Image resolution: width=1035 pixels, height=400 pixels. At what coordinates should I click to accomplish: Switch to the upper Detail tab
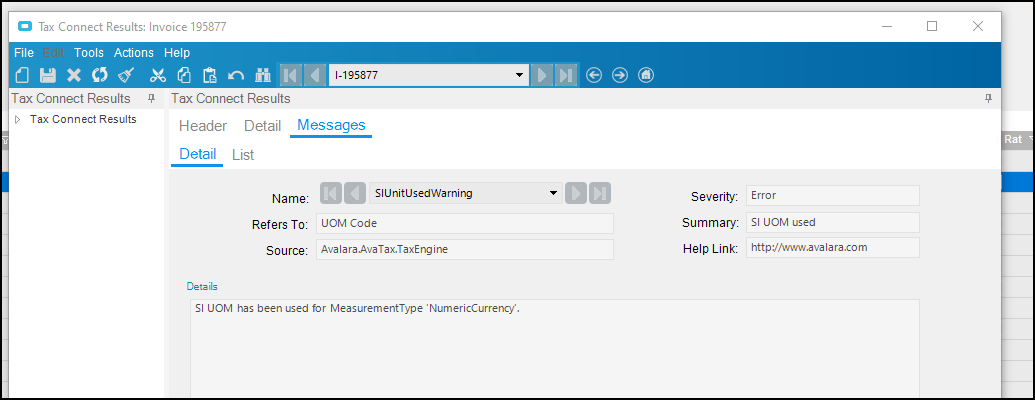263,125
